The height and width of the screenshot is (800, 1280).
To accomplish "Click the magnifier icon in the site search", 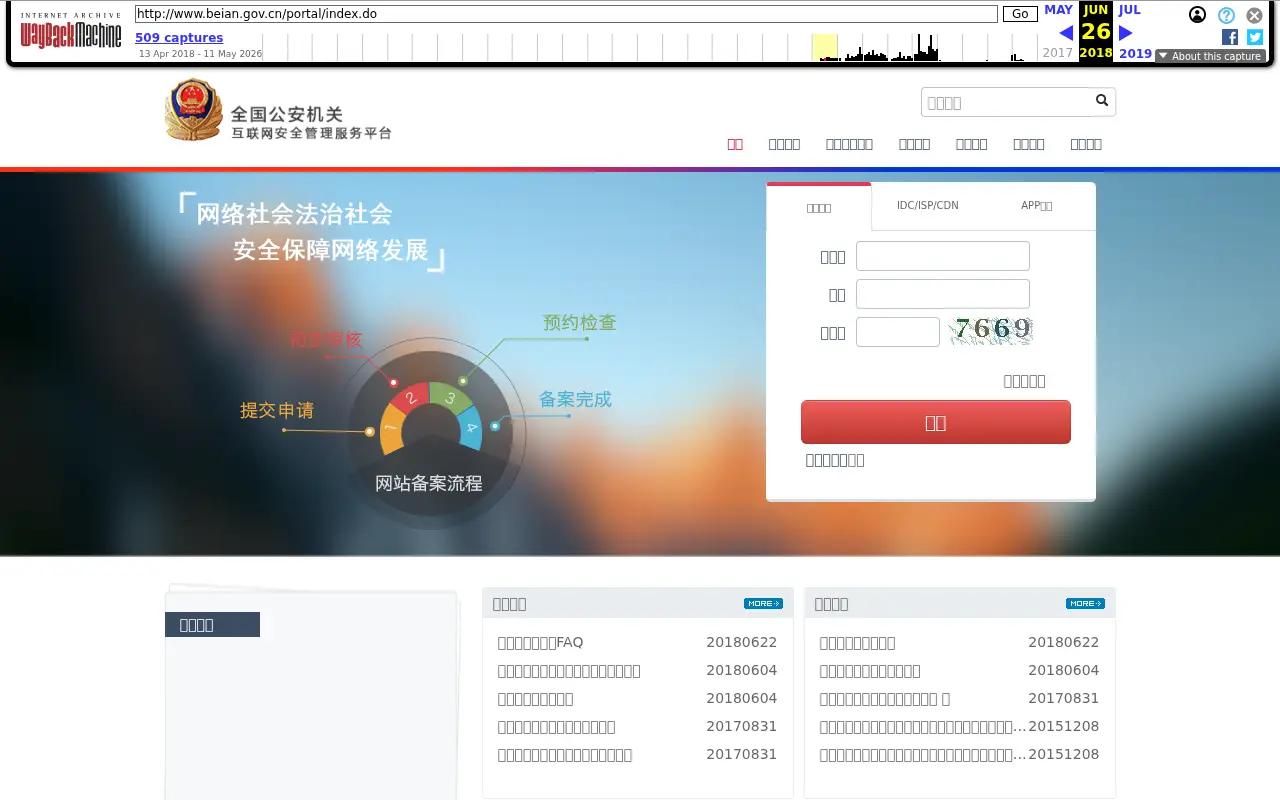I will pos(1102,100).
